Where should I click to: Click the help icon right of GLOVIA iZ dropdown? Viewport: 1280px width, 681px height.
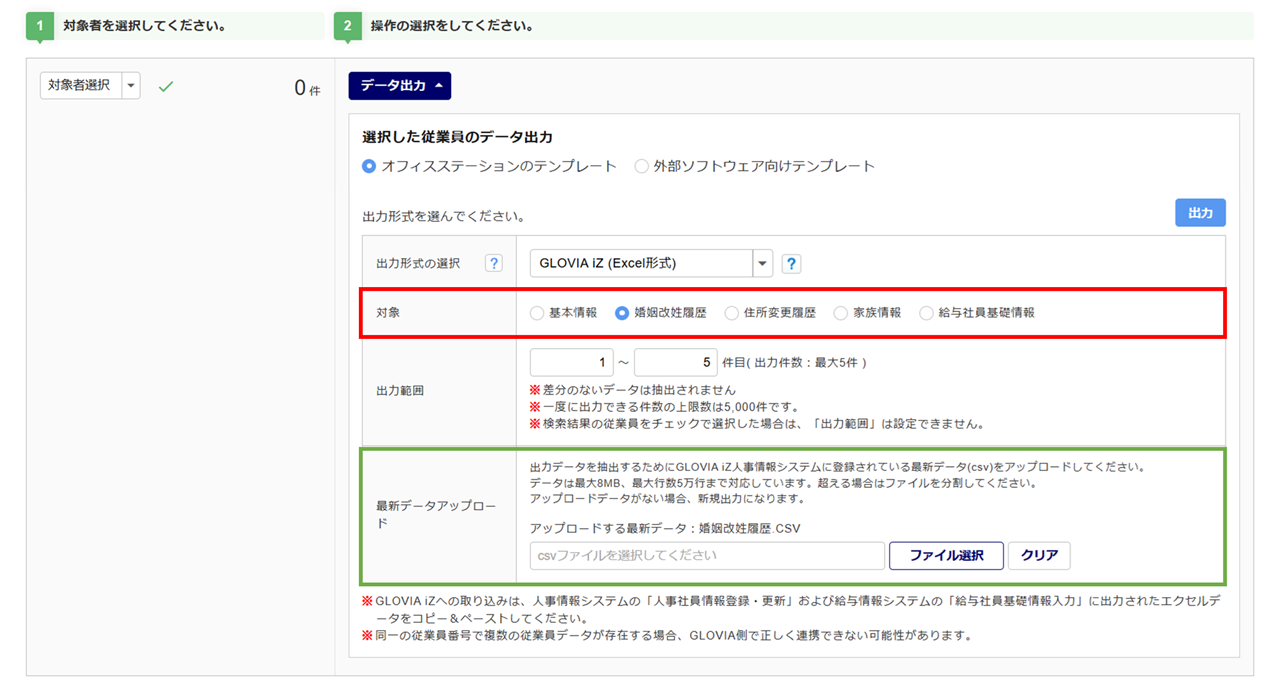pyautogui.click(x=791, y=264)
